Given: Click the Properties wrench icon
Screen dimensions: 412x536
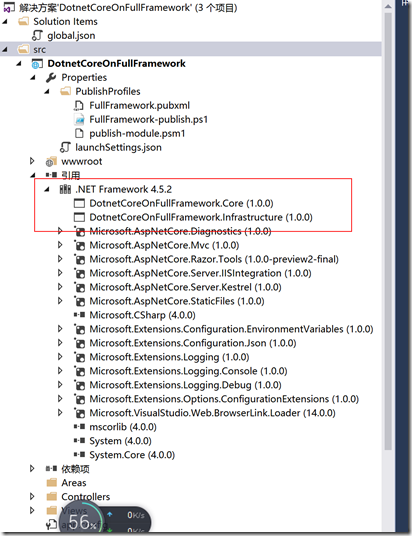Looking at the screenshot, I should 51,78.
